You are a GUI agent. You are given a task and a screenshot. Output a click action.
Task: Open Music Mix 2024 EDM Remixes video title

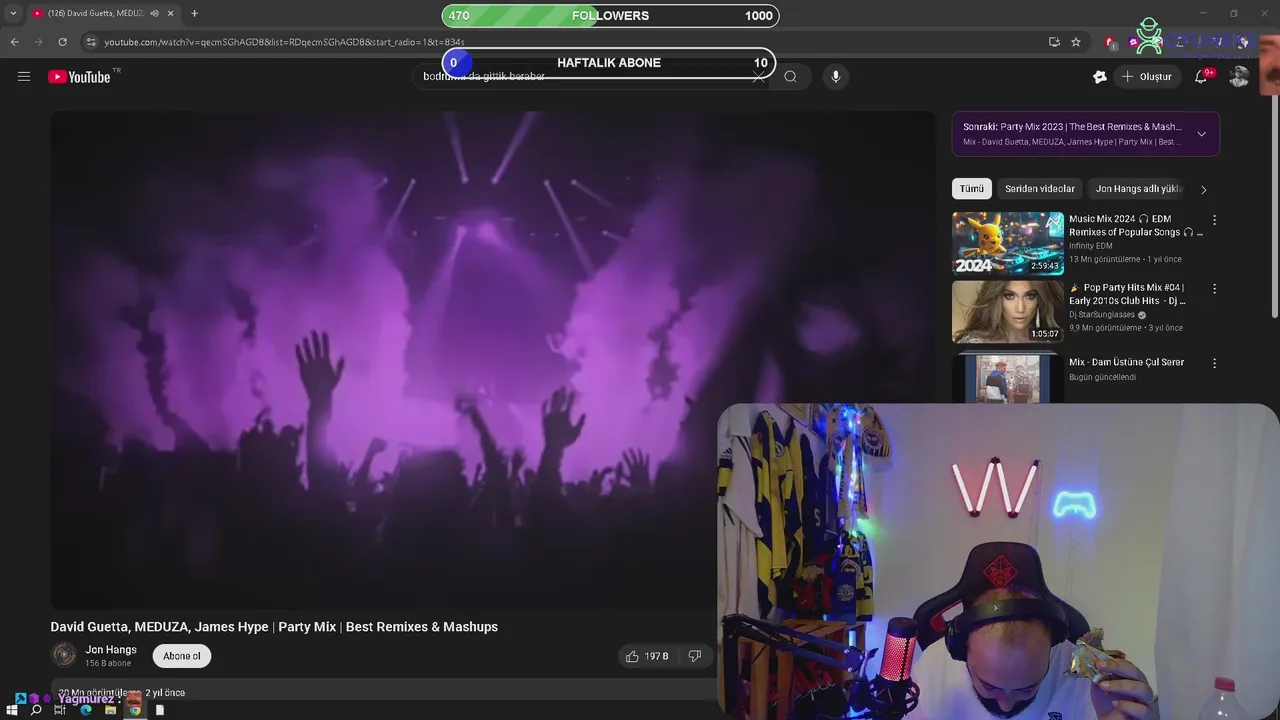tap(1135, 225)
